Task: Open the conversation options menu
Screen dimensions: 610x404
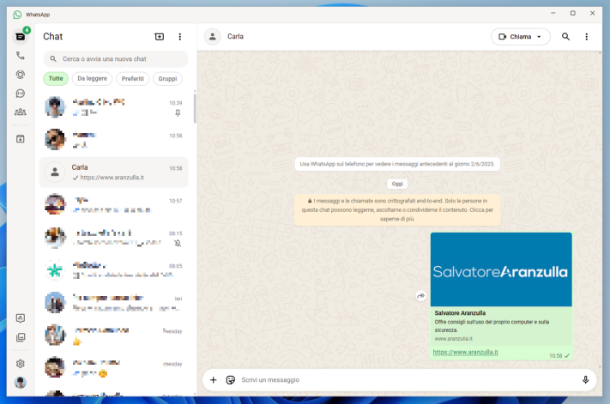Action: (587, 37)
